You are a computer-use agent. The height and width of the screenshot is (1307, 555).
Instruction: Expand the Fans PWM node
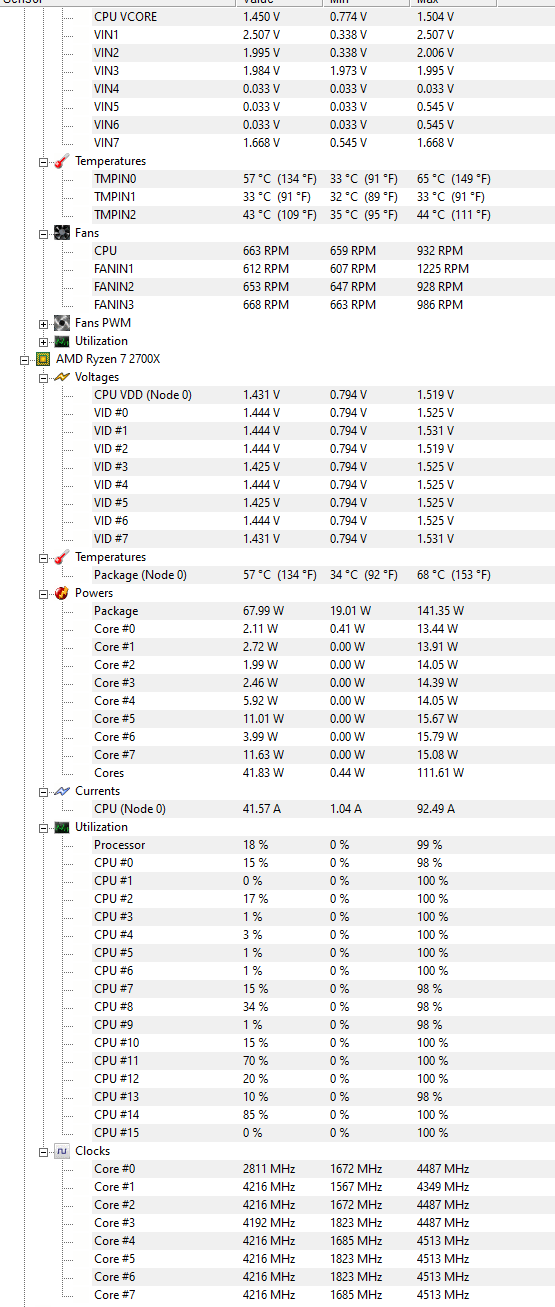(x=44, y=323)
